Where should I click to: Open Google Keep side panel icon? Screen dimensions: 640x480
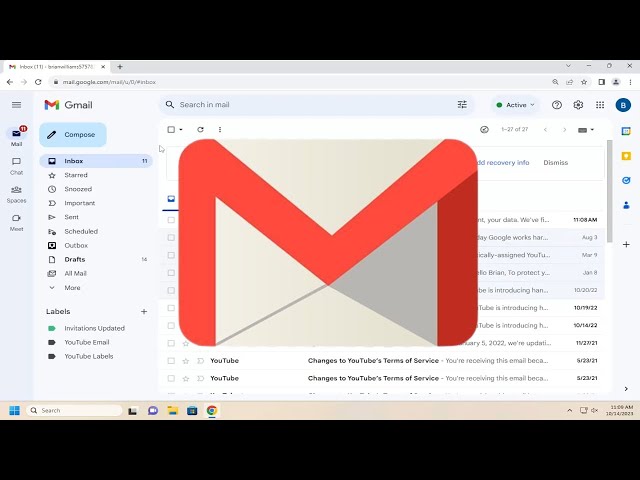(626, 156)
